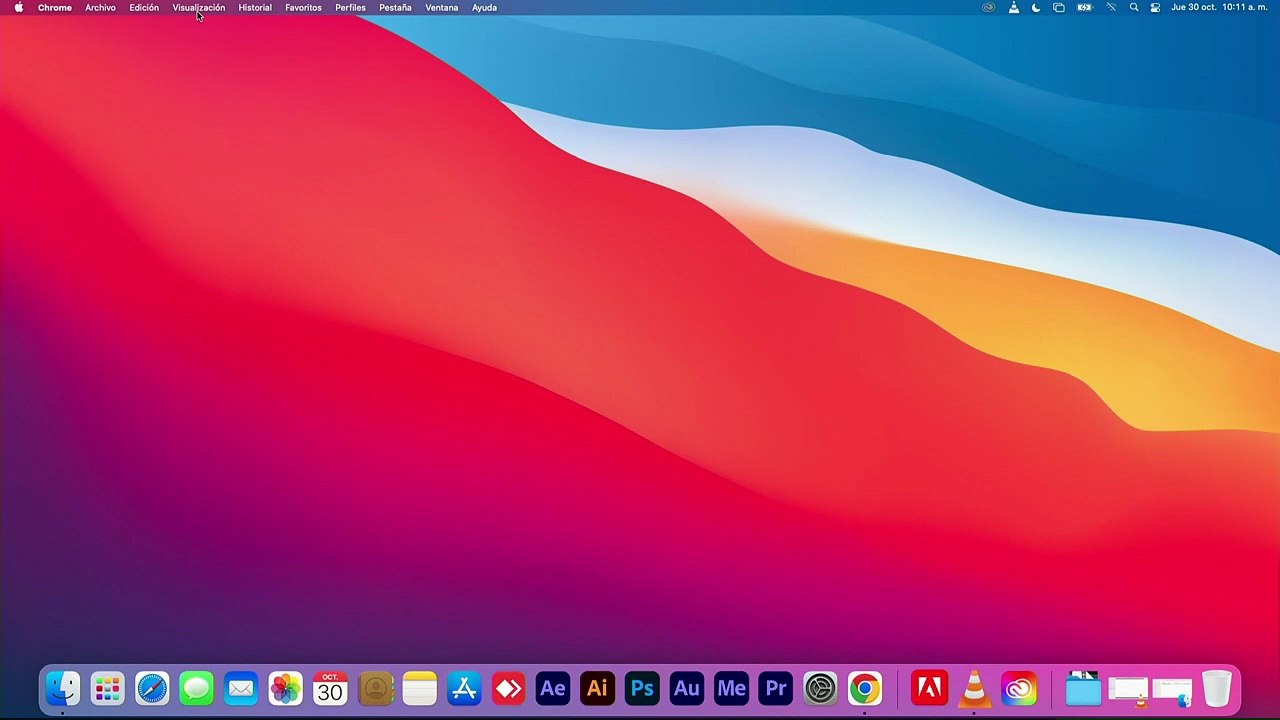Launch Adobe Premiere Pro from dock
Viewport: 1280px width, 720px height.
click(775, 688)
